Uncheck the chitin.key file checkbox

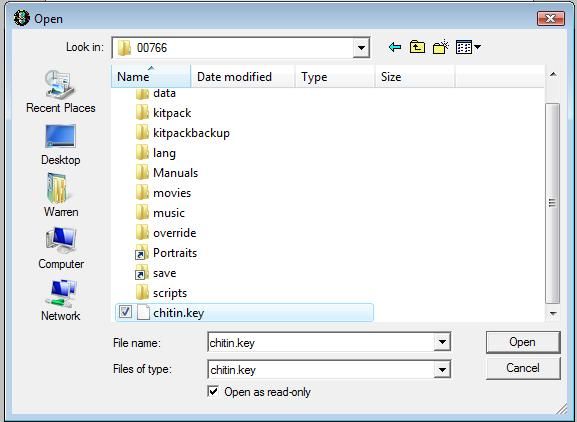click(x=125, y=312)
